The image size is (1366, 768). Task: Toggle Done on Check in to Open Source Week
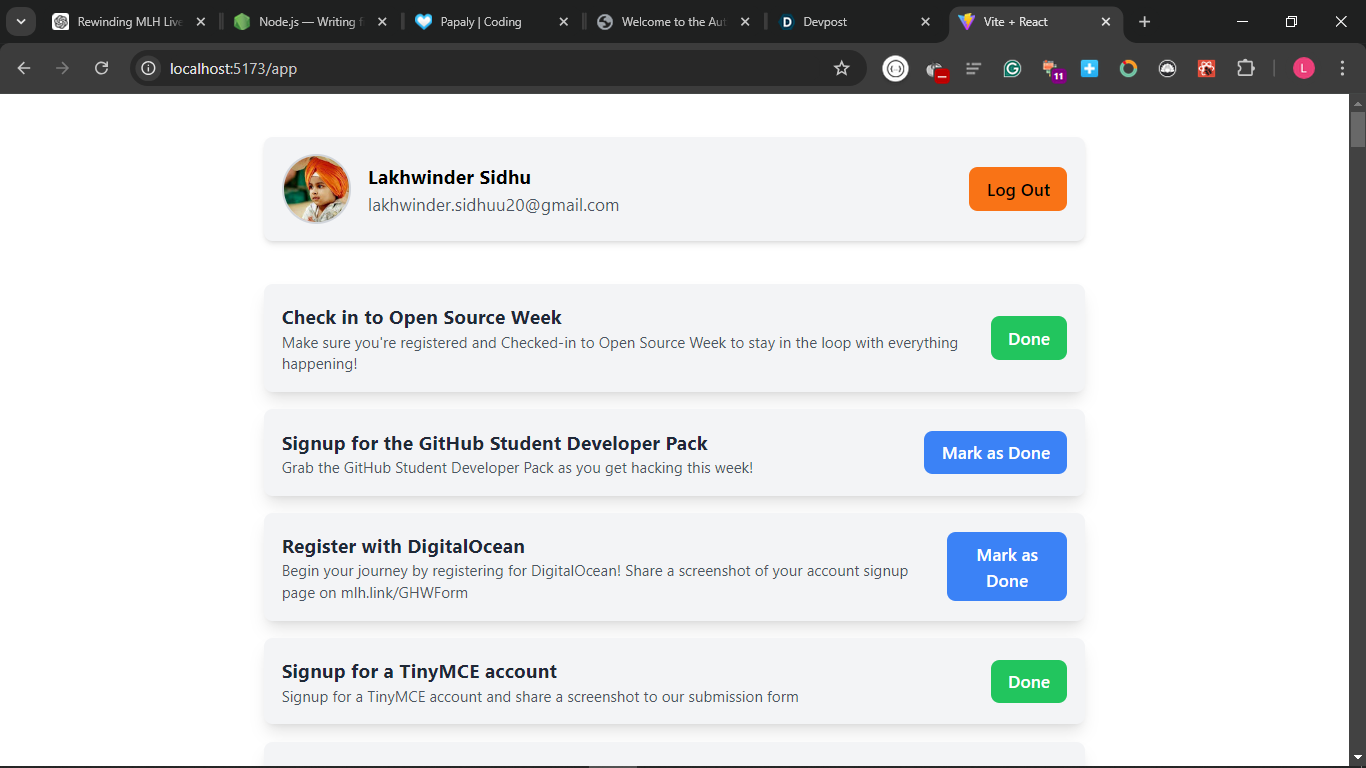(x=1029, y=339)
